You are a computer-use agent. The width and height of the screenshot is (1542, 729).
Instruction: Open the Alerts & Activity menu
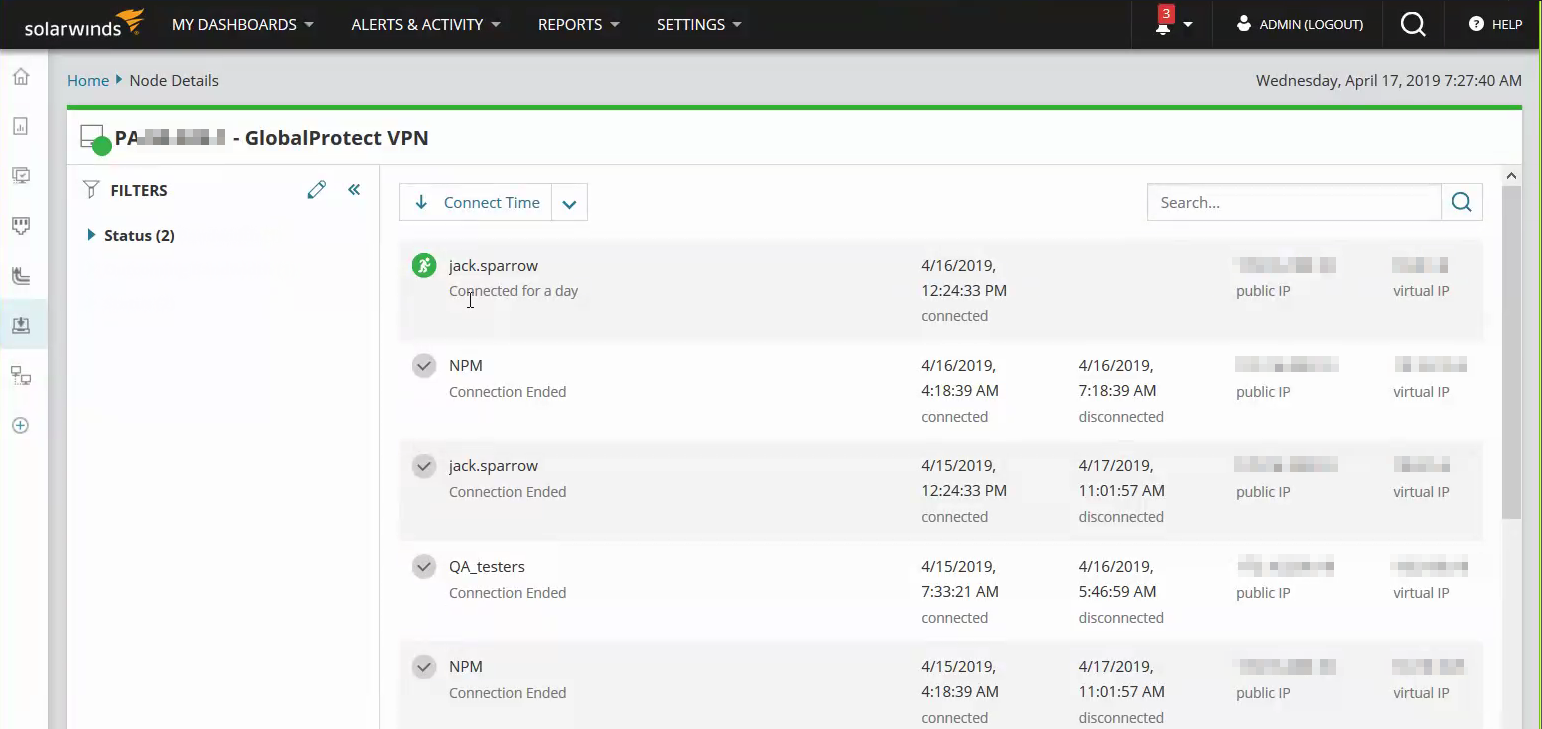tap(426, 25)
